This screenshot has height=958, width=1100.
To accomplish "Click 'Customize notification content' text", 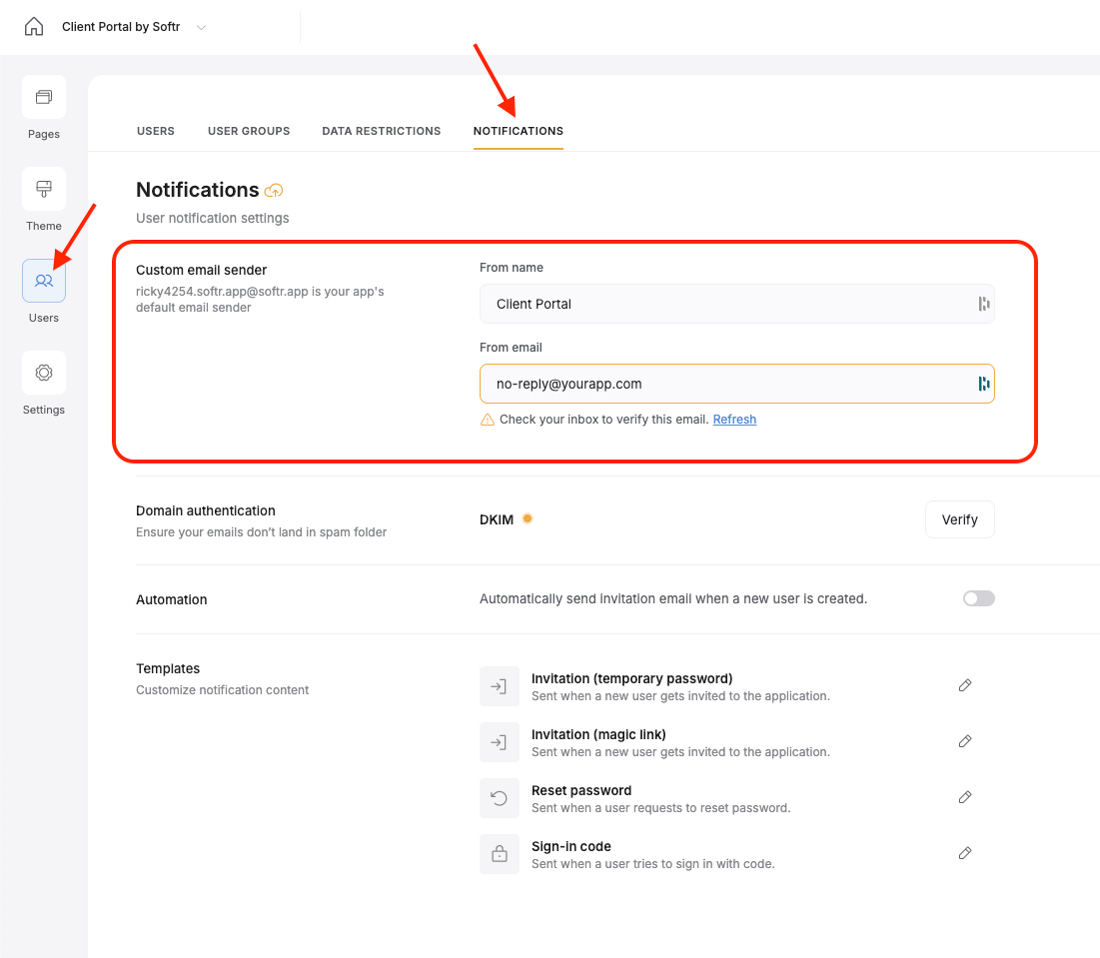I will point(222,690).
